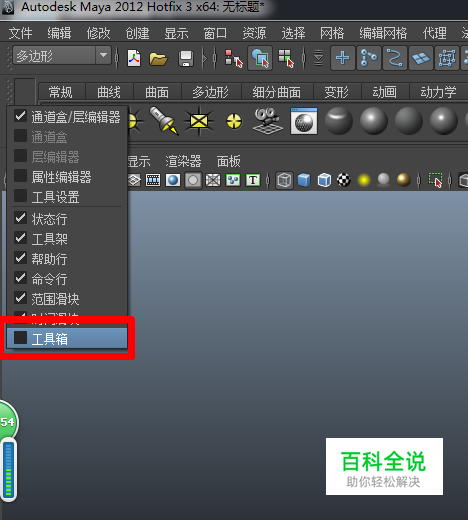Open the 文件 menu
Image resolution: width=468 pixels, height=520 pixels.
pos(21,33)
